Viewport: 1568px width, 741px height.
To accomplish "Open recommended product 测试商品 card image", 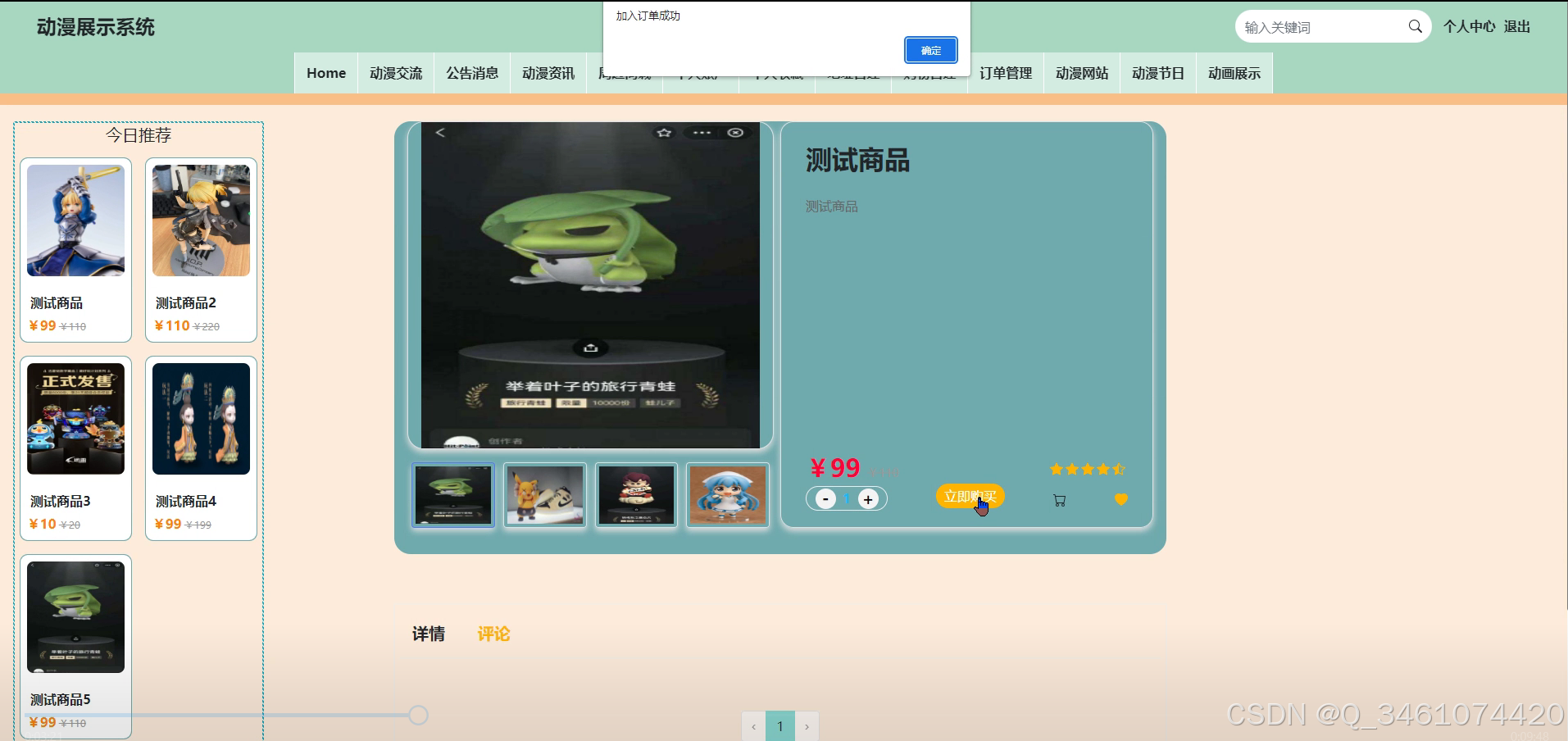I will pyautogui.click(x=75, y=220).
